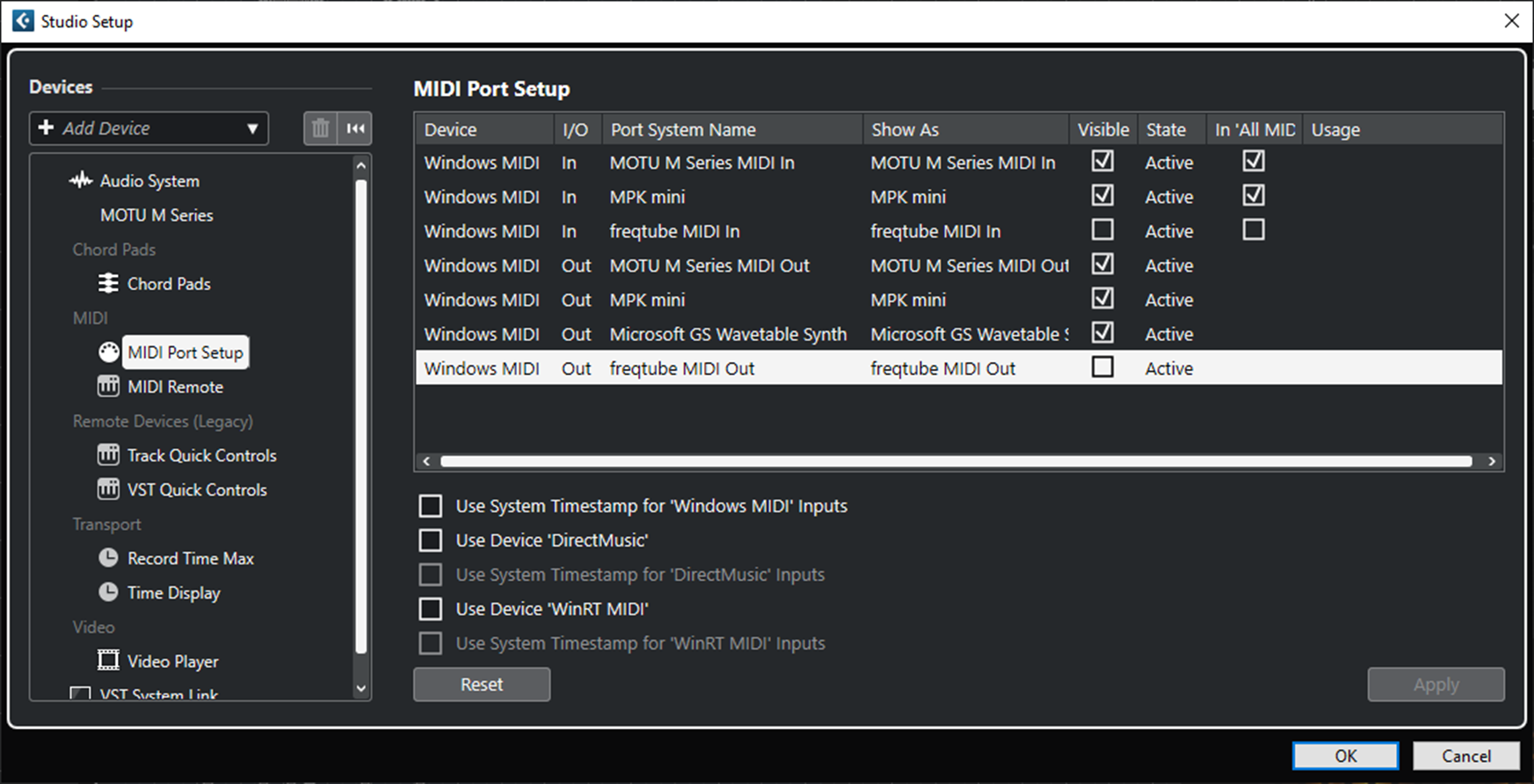Toggle Visible for MOTU M Series MIDI Out
The image size is (1534, 784).
(x=1102, y=264)
